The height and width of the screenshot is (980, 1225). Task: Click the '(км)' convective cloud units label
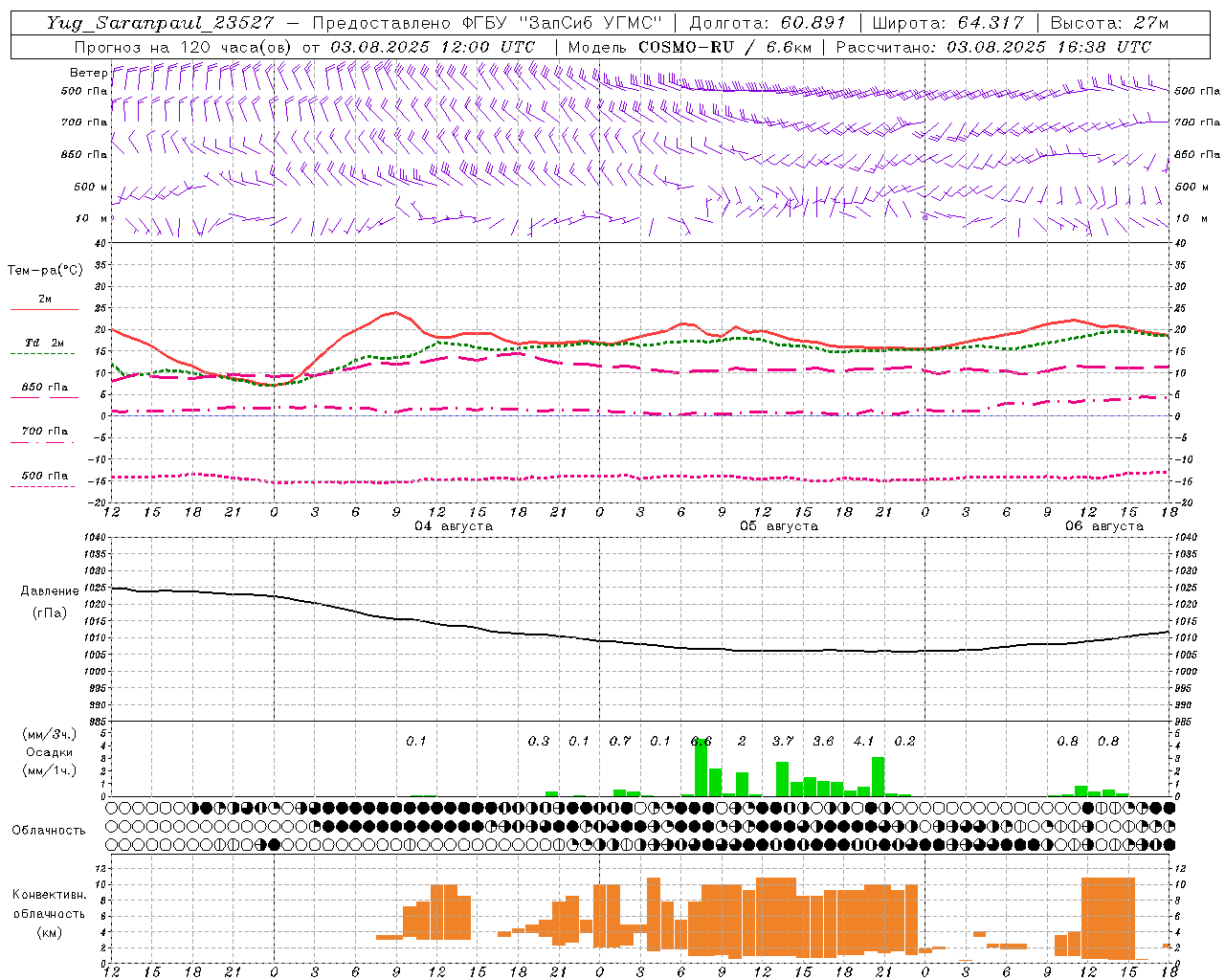coord(49,932)
